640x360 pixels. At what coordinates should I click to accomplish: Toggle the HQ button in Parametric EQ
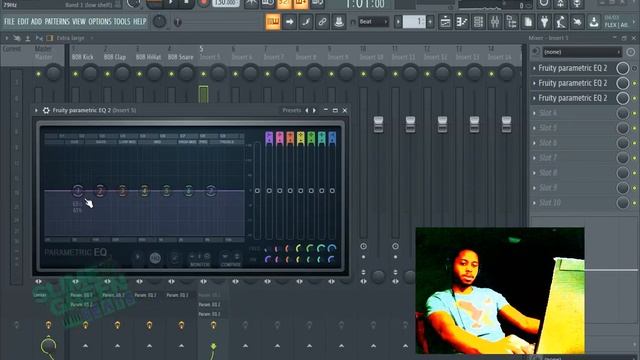point(155,258)
